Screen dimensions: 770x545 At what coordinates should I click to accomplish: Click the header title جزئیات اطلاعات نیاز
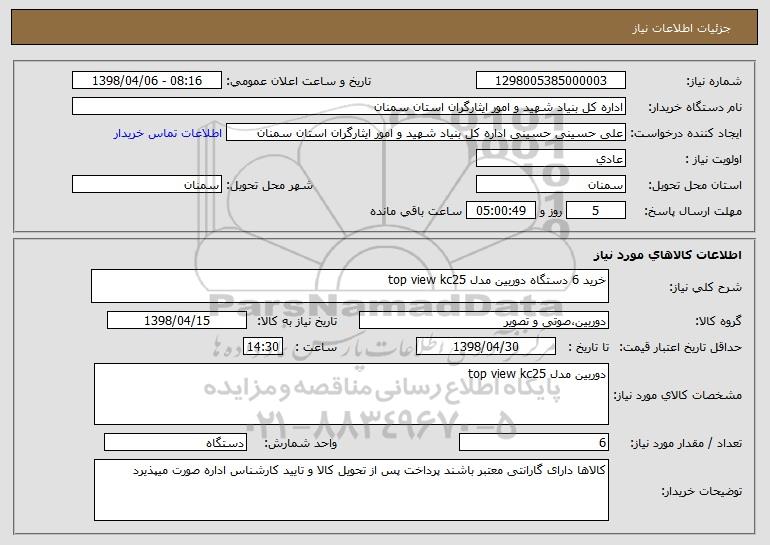coord(681,28)
